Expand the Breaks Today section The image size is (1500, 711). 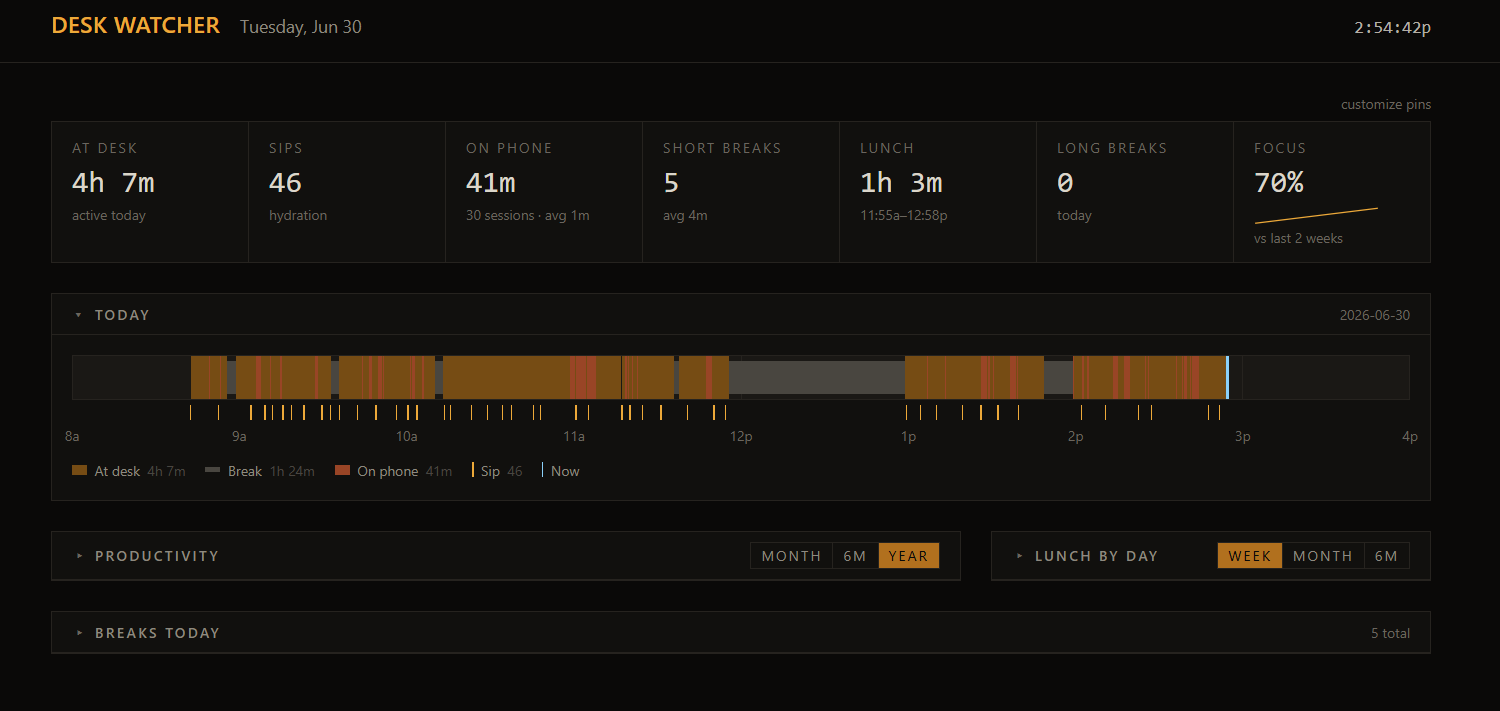click(x=80, y=633)
